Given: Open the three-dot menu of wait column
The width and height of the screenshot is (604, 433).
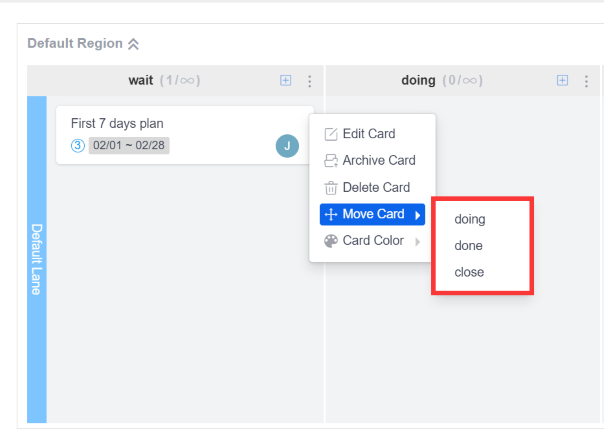Looking at the screenshot, I should tap(309, 81).
